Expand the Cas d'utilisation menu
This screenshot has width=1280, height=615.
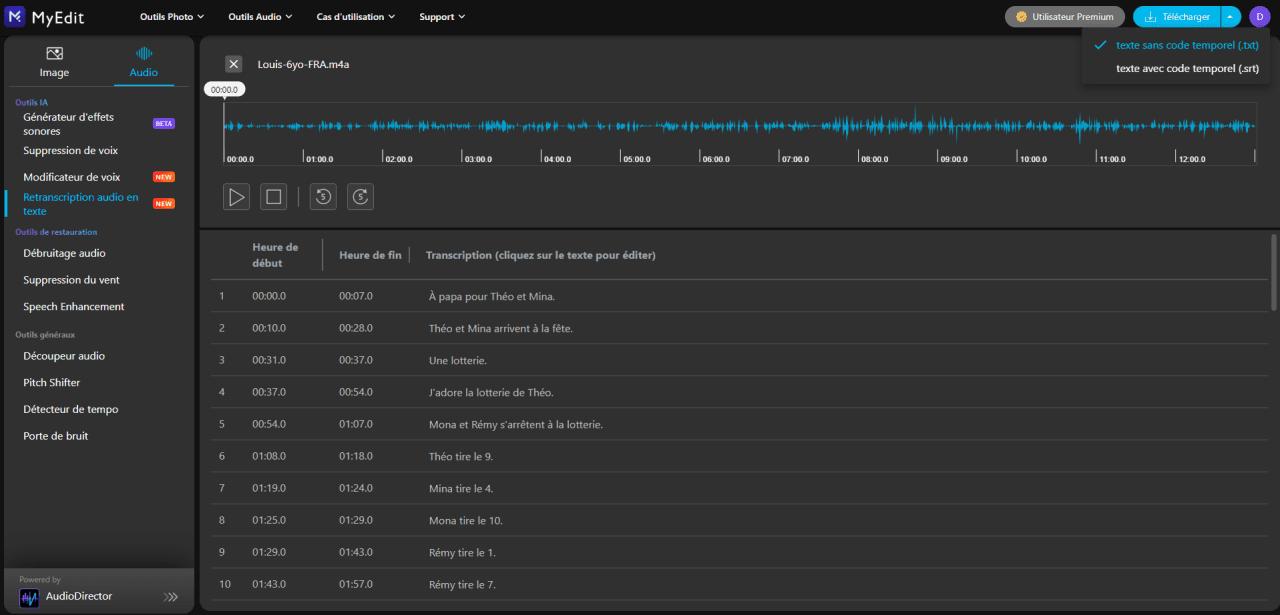tap(356, 17)
